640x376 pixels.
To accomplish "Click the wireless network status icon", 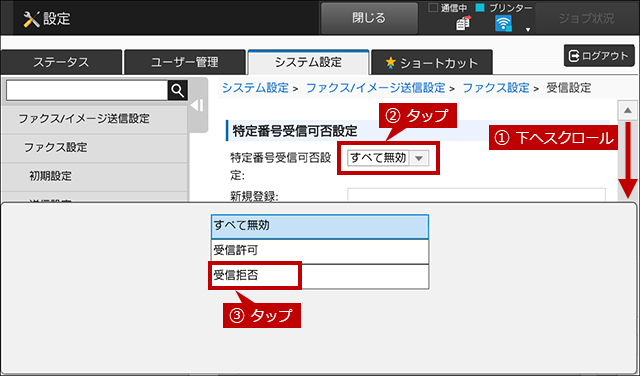I will (x=503, y=24).
